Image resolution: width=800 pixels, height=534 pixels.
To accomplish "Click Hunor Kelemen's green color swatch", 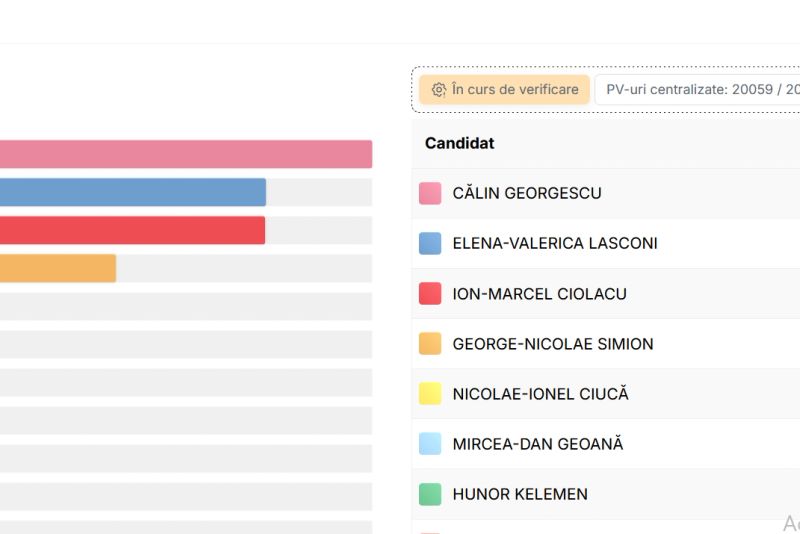I will click(x=430, y=494).
